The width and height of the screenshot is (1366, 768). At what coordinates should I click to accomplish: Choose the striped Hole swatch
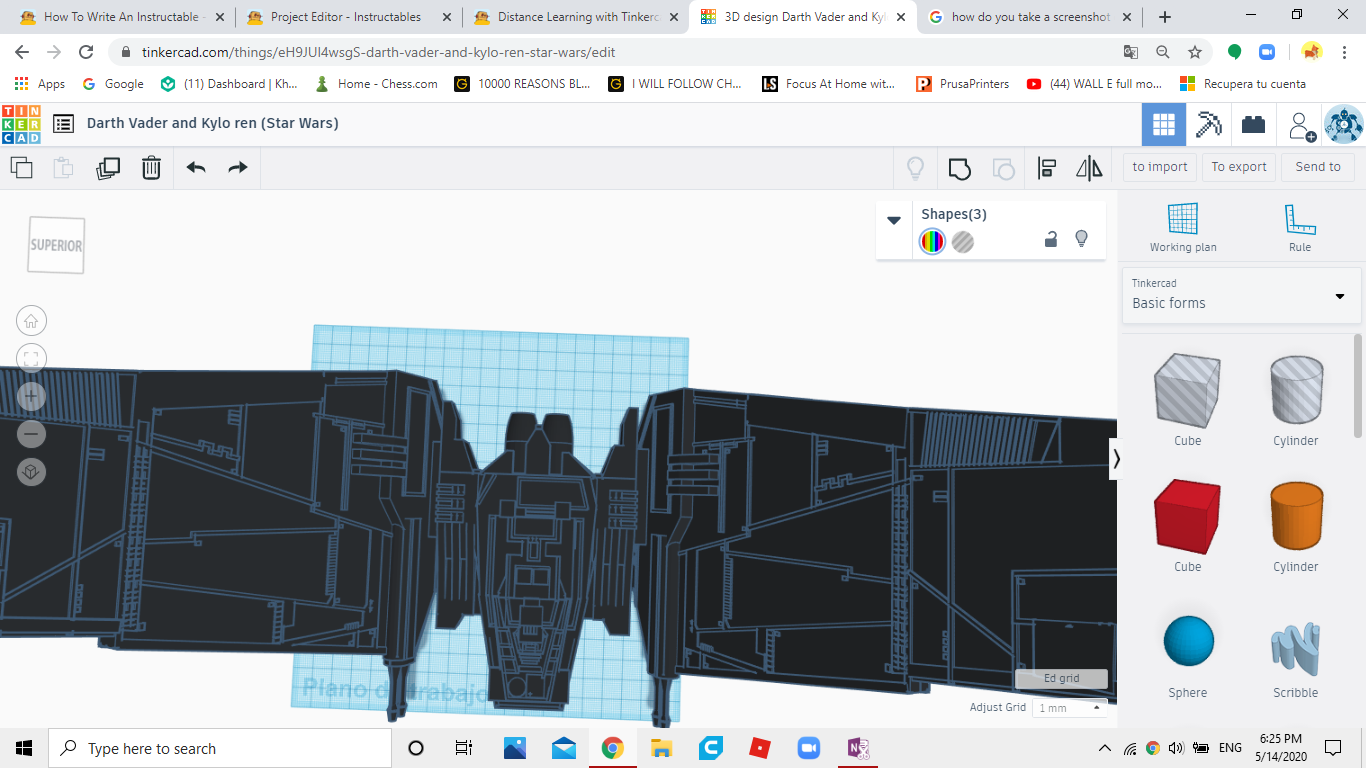point(963,241)
